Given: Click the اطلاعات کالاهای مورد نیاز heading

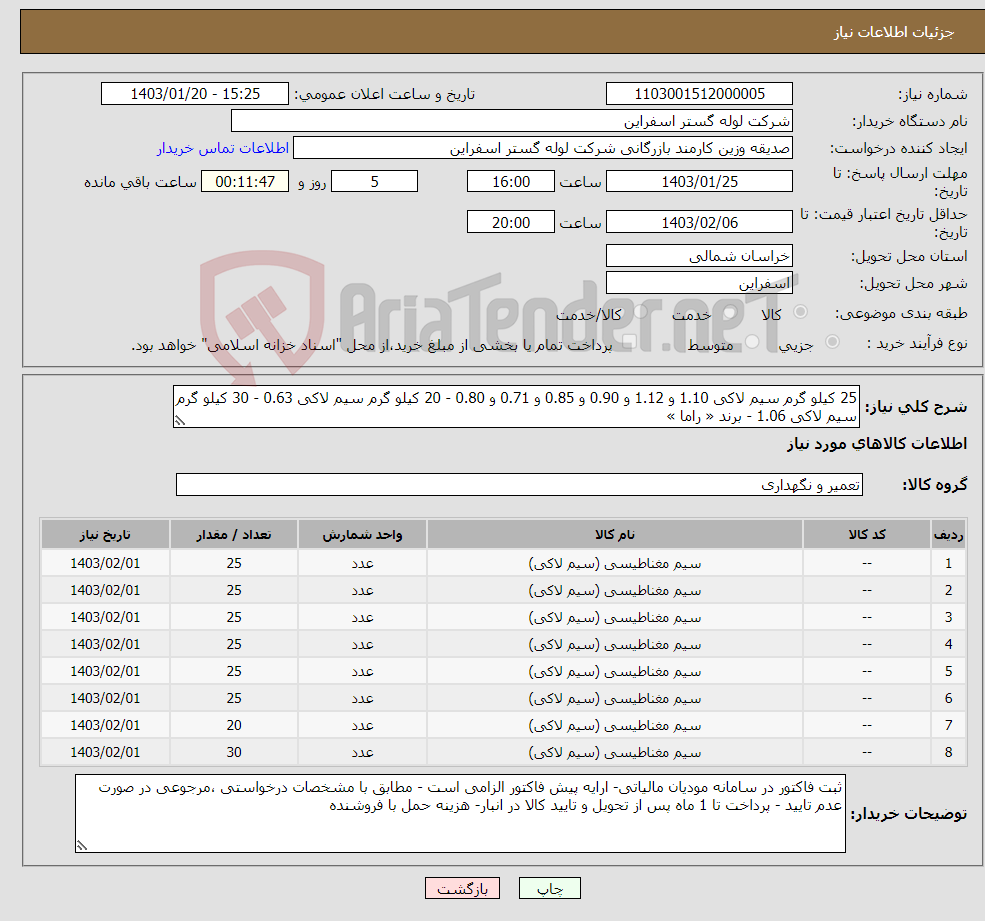Looking at the screenshot, I should point(876,444).
